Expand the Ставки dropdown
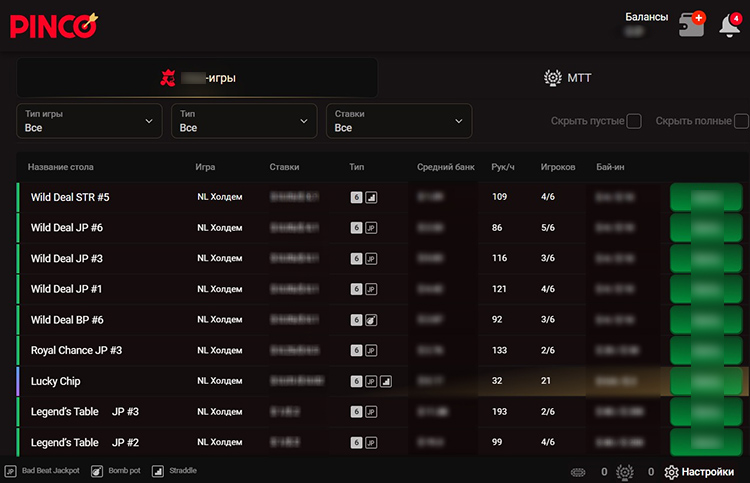The width and height of the screenshot is (750, 483). pos(399,121)
